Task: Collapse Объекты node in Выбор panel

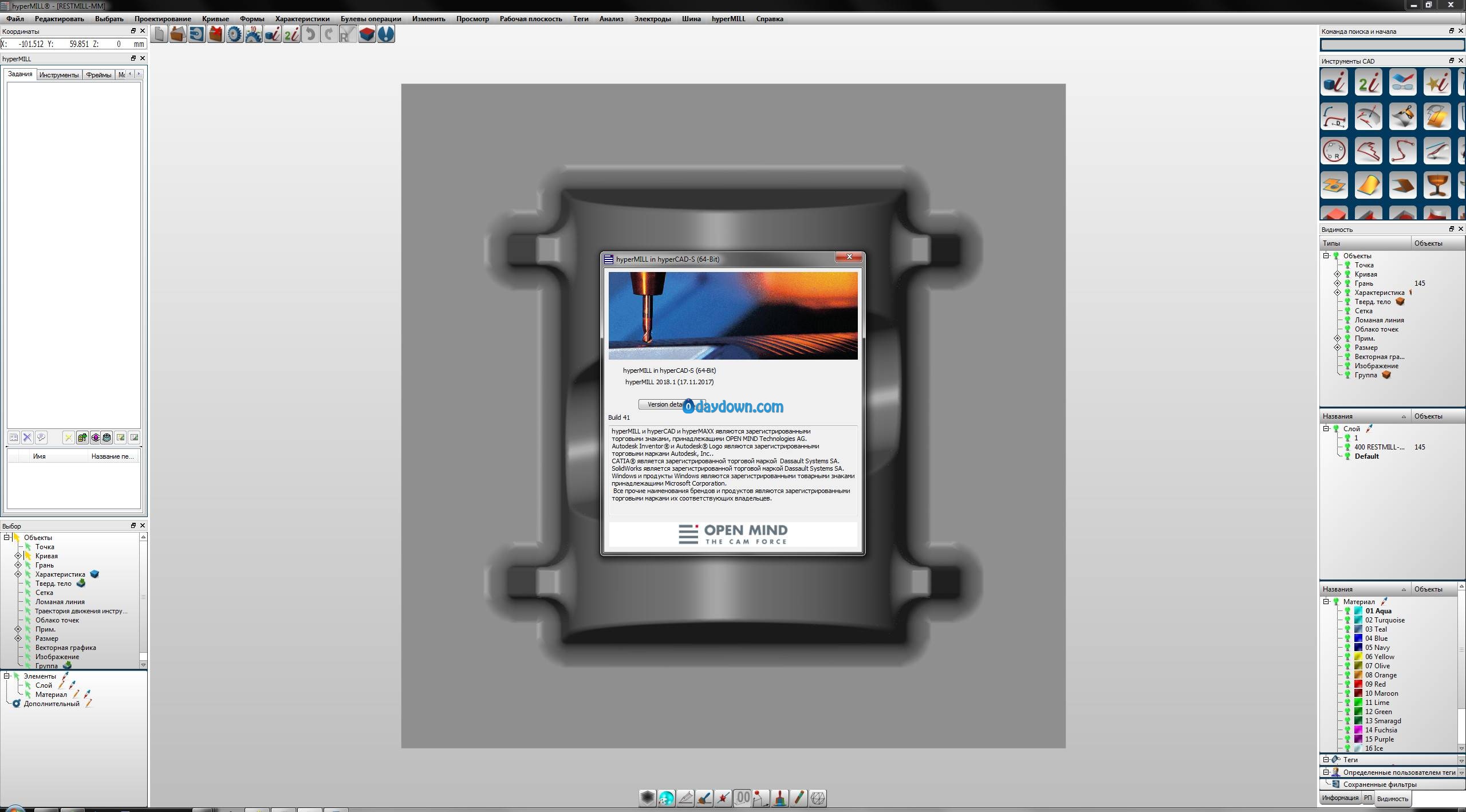Action: tap(7, 538)
